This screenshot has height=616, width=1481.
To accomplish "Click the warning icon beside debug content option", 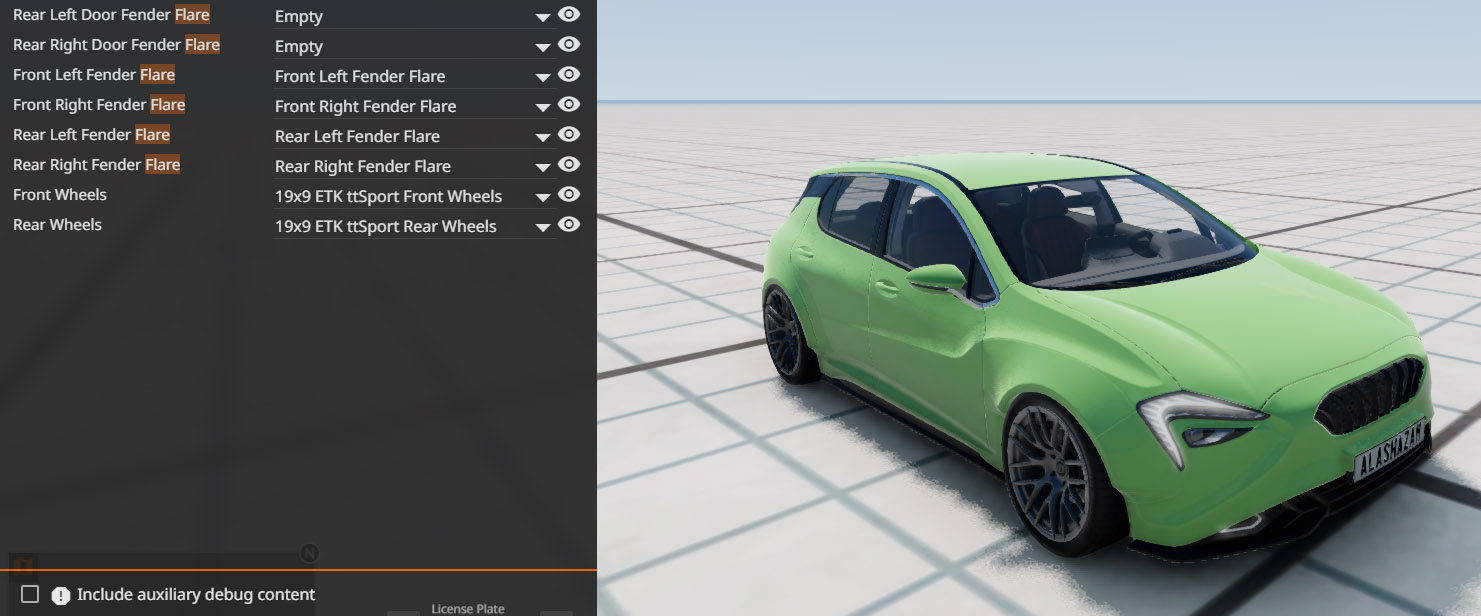I will (x=61, y=595).
